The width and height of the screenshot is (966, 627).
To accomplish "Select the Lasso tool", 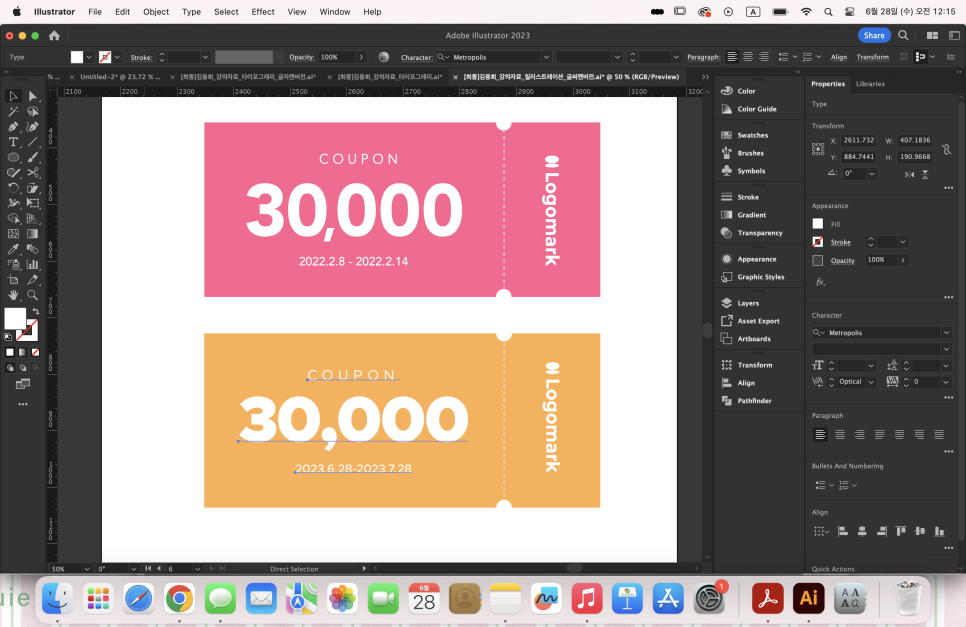I will point(33,111).
